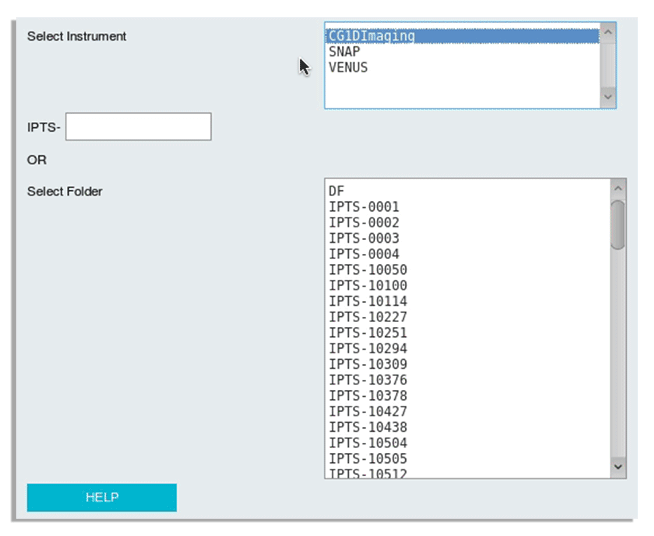The width and height of the screenshot is (654, 536).
Task: Click folder IPTS-10114
Action: click(x=368, y=301)
